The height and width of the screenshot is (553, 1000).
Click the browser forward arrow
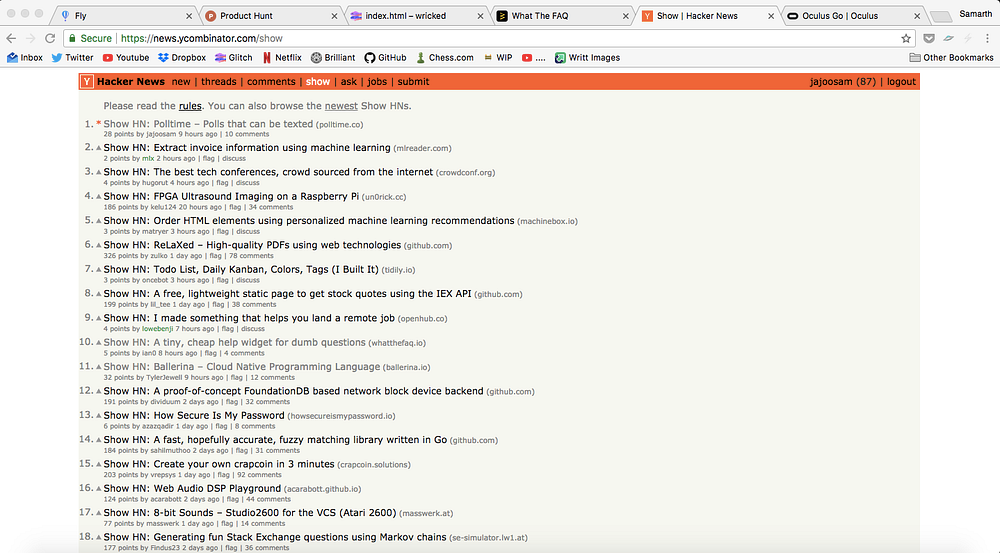[x=30, y=38]
